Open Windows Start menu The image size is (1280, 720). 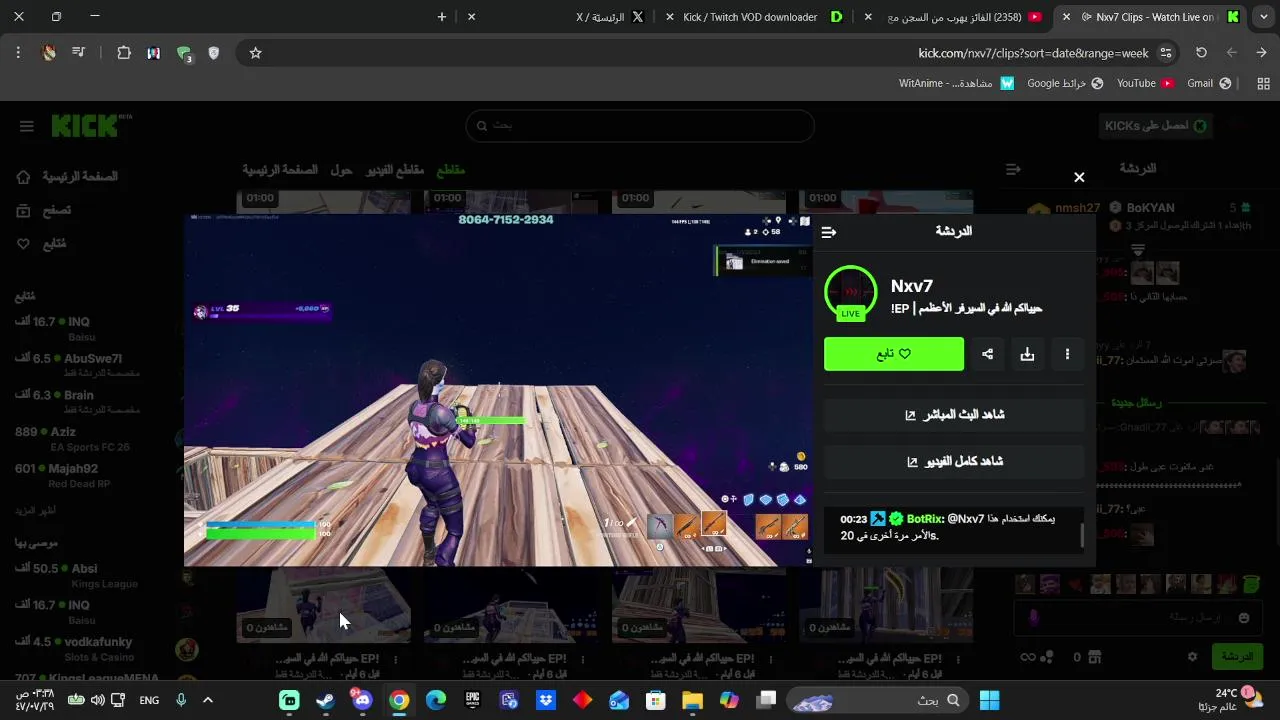point(989,700)
